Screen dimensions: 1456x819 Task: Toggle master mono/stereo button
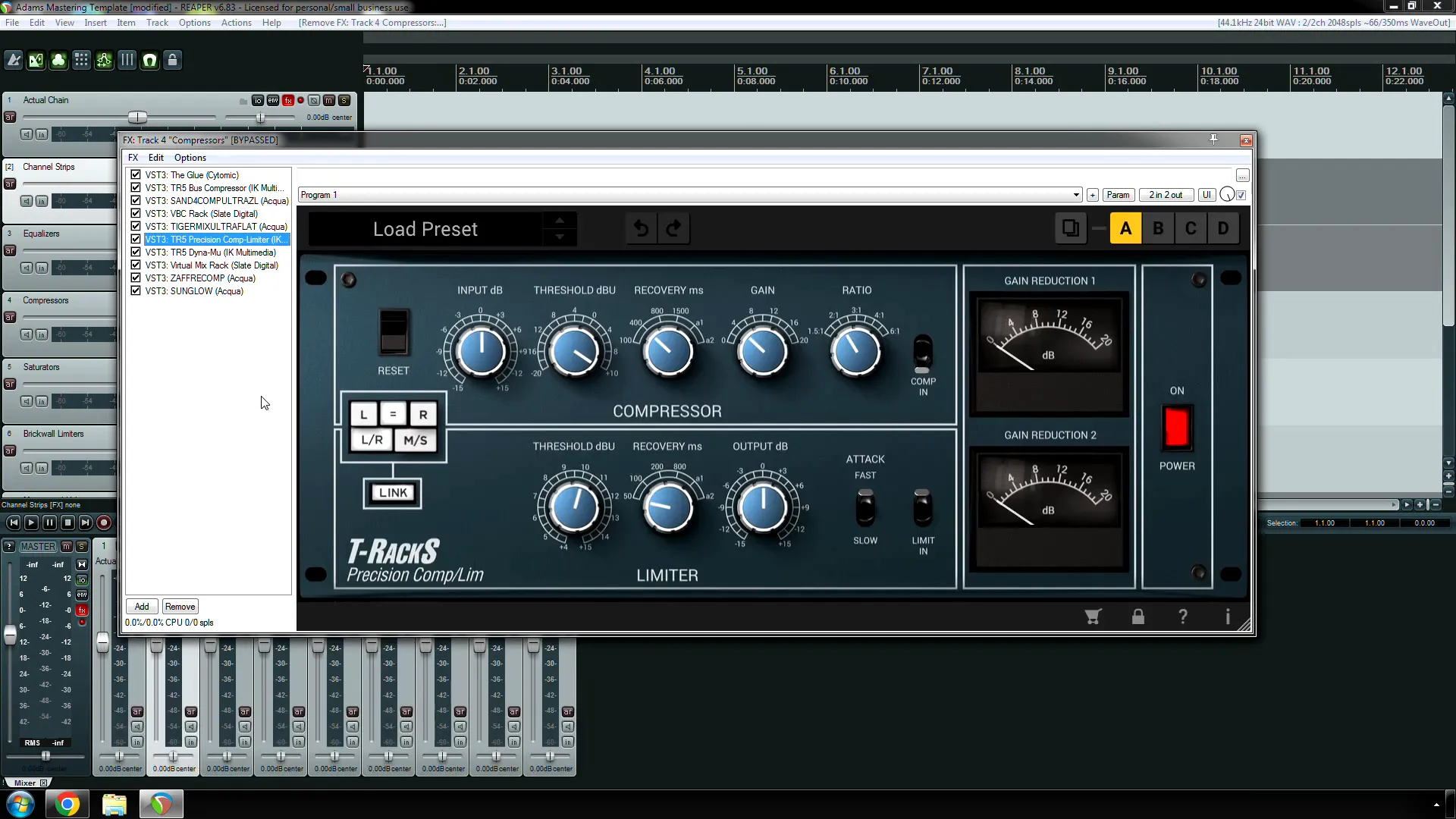pos(82,564)
